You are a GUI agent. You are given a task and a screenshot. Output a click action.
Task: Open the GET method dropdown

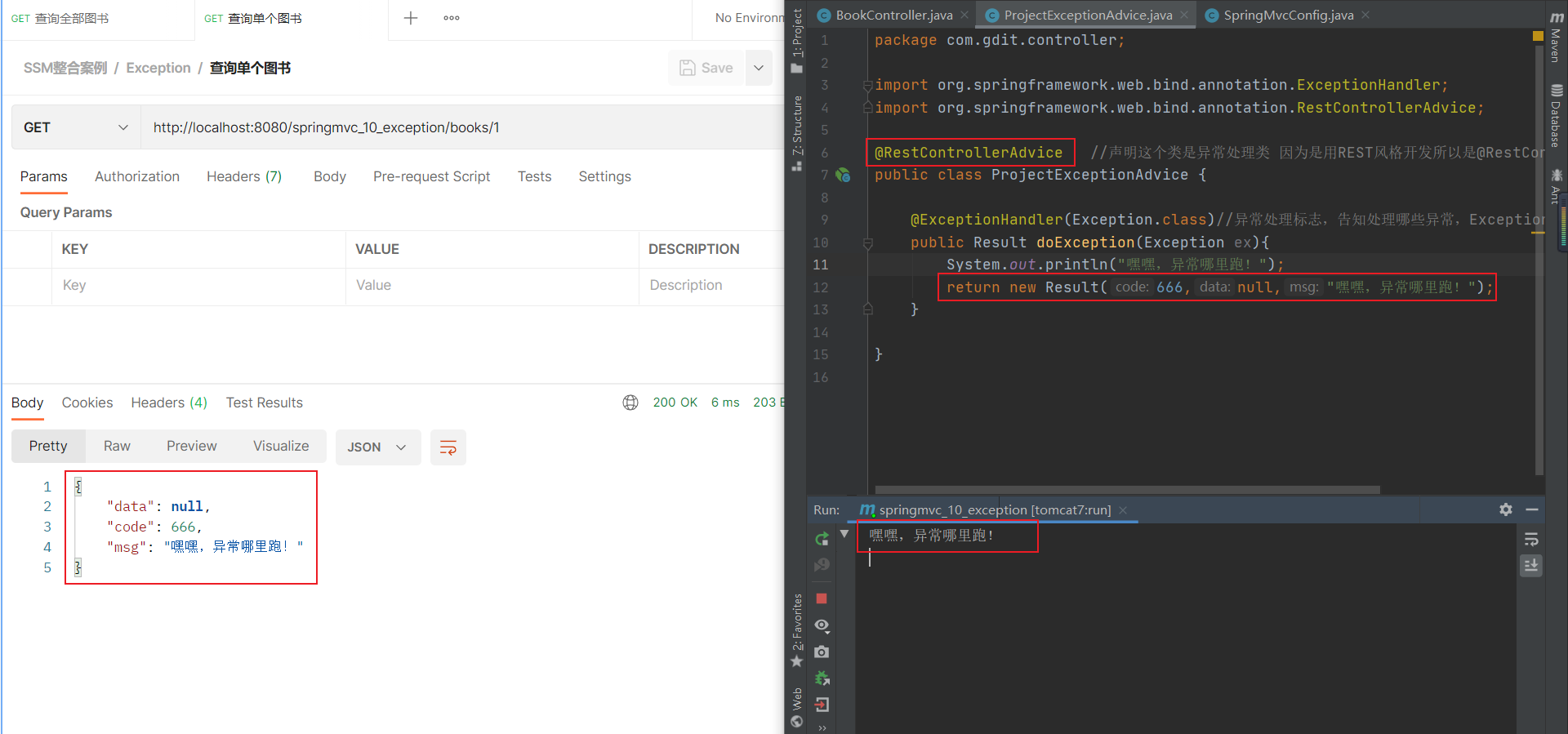[76, 127]
